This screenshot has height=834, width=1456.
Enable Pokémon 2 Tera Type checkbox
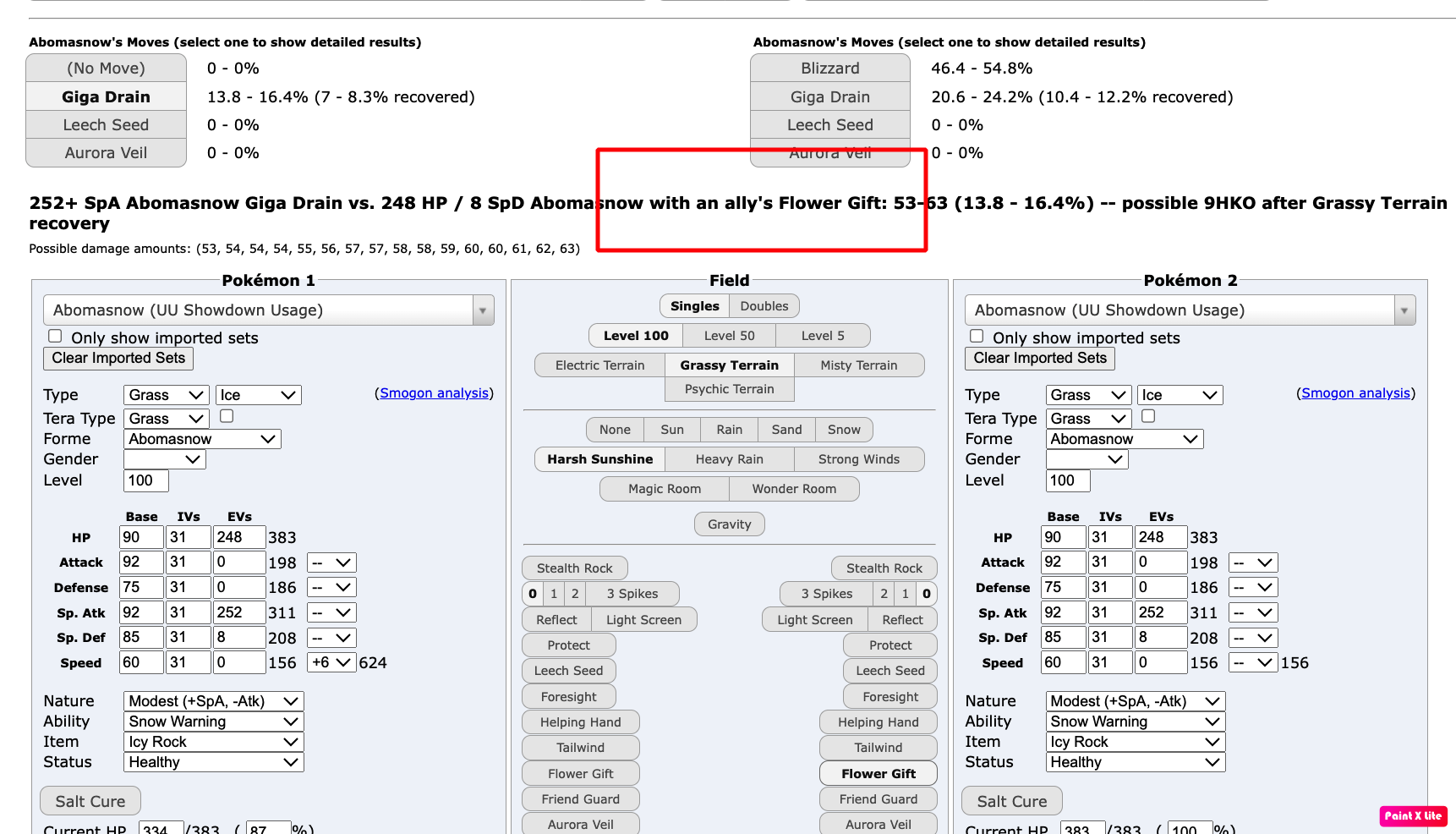[x=1147, y=416]
